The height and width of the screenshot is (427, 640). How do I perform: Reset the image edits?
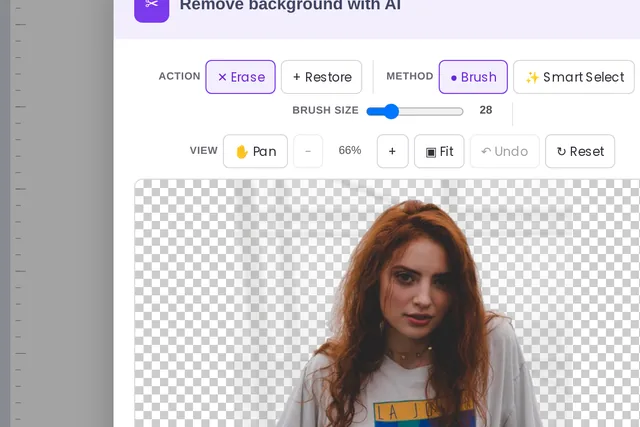click(580, 151)
